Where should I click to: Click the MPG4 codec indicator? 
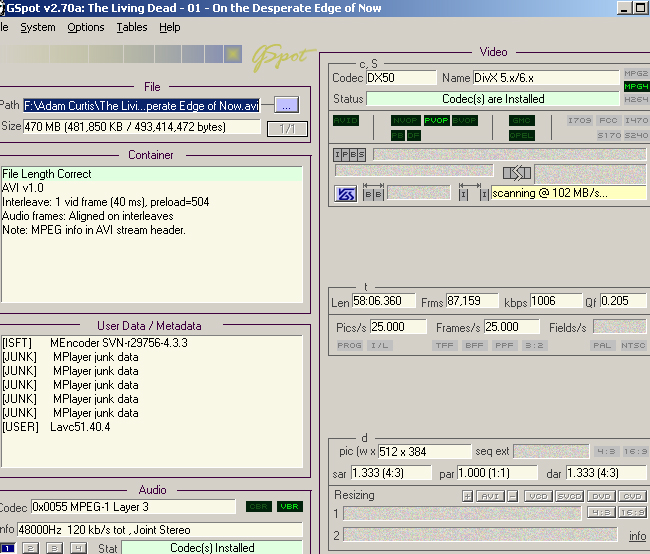(636, 87)
